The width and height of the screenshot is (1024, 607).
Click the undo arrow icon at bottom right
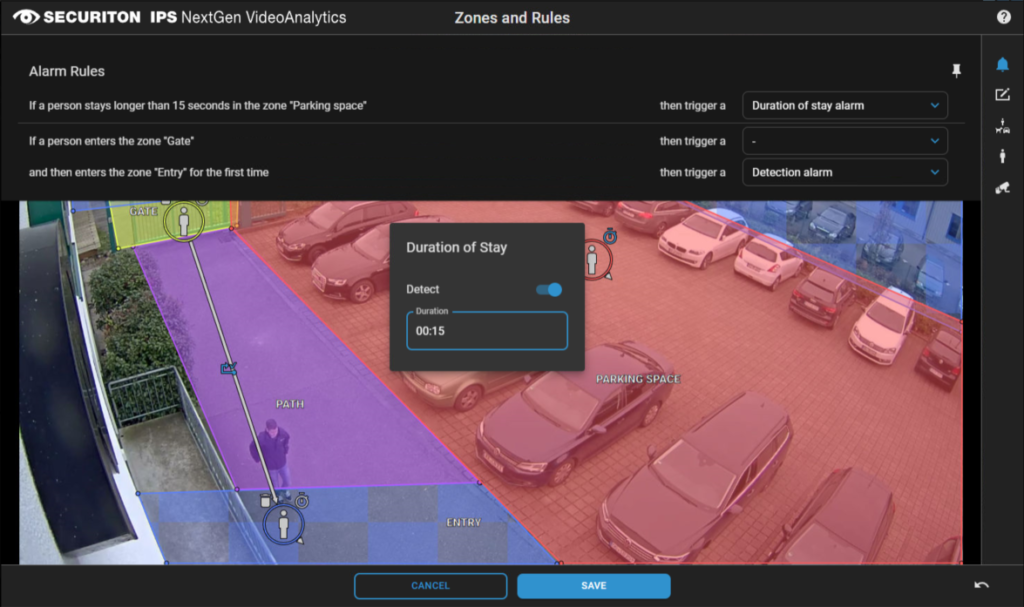pos(981,585)
